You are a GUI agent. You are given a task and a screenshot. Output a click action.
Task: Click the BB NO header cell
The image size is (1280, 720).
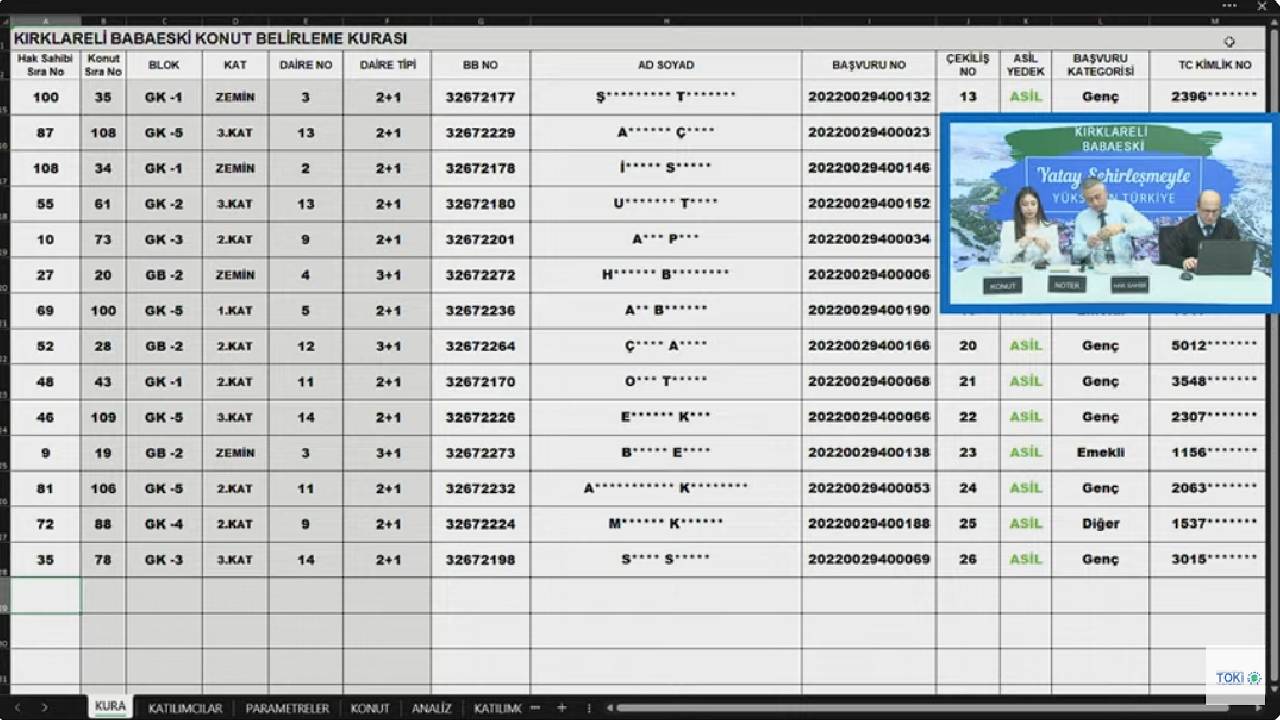481,65
